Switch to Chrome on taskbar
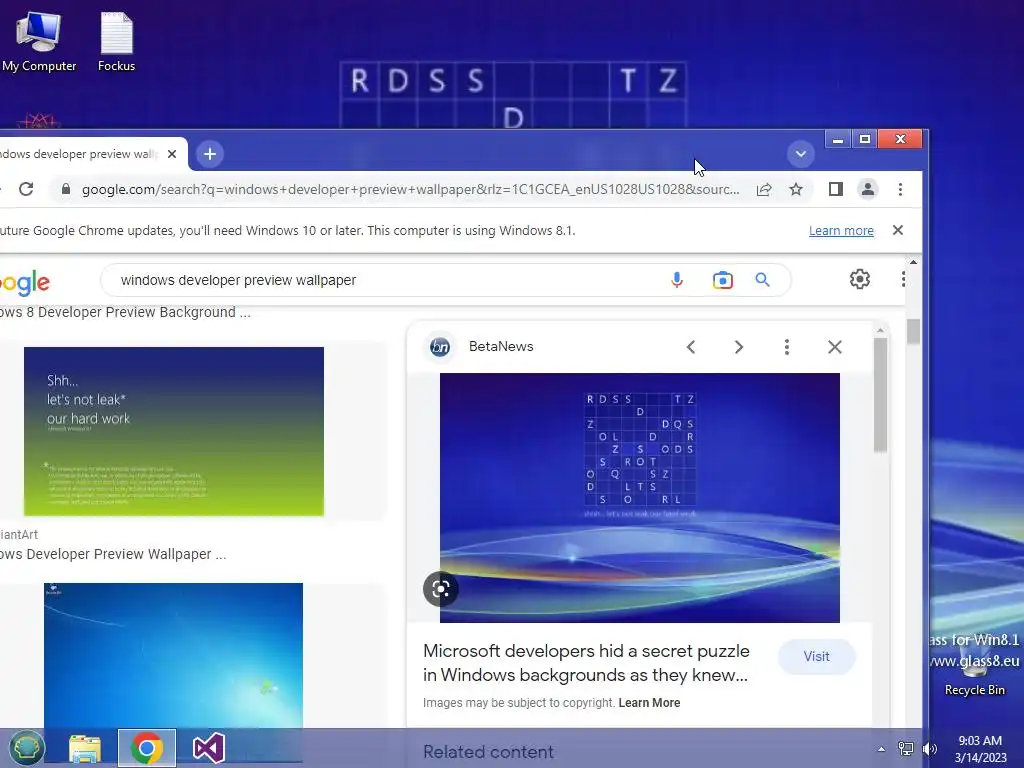 [147, 748]
